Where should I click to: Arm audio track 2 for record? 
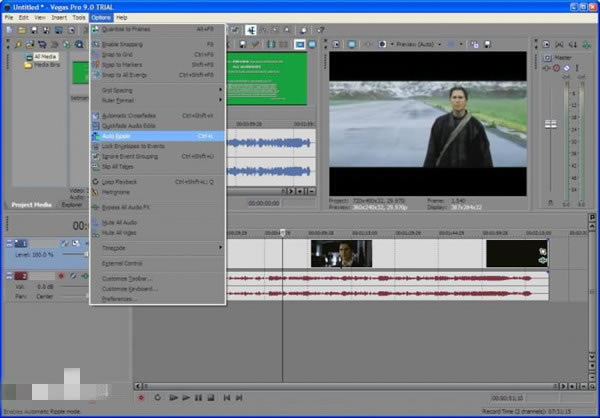tap(60, 275)
